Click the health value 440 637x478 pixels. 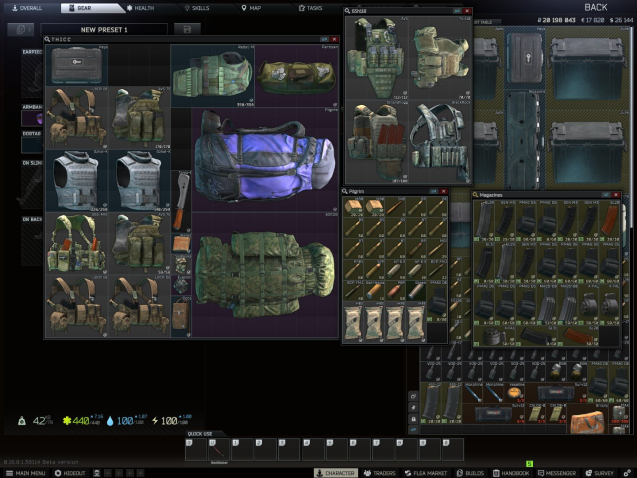[81, 421]
